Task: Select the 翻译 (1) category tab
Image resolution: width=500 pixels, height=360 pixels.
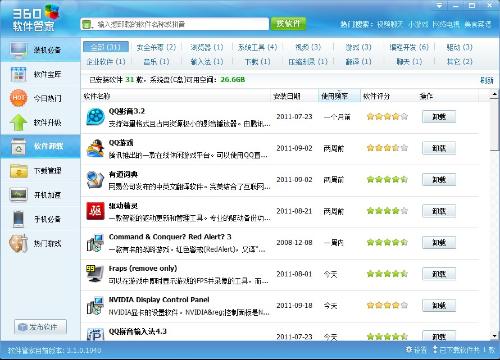Action: point(358,62)
